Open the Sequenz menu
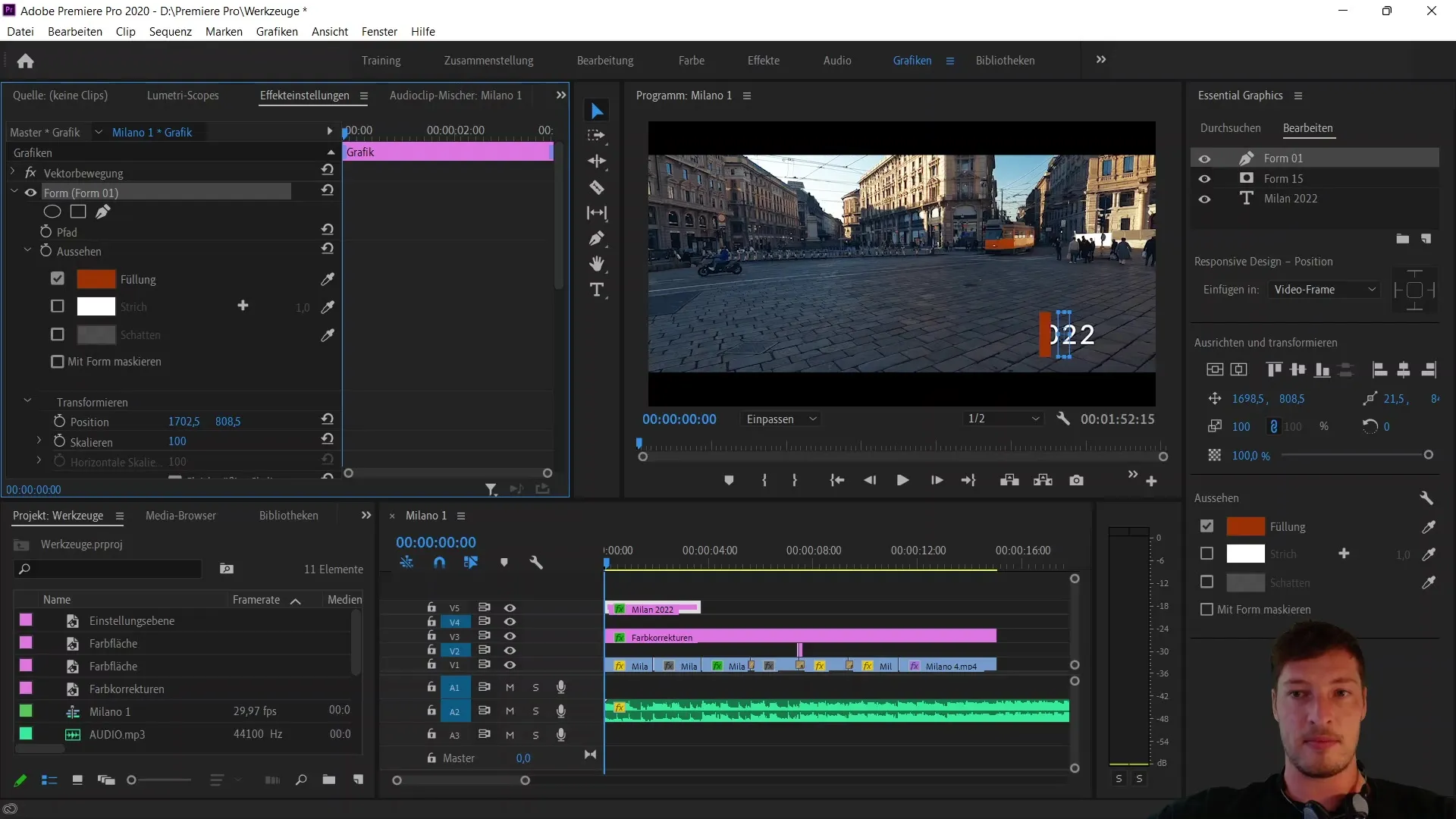1456x819 pixels. click(x=171, y=32)
